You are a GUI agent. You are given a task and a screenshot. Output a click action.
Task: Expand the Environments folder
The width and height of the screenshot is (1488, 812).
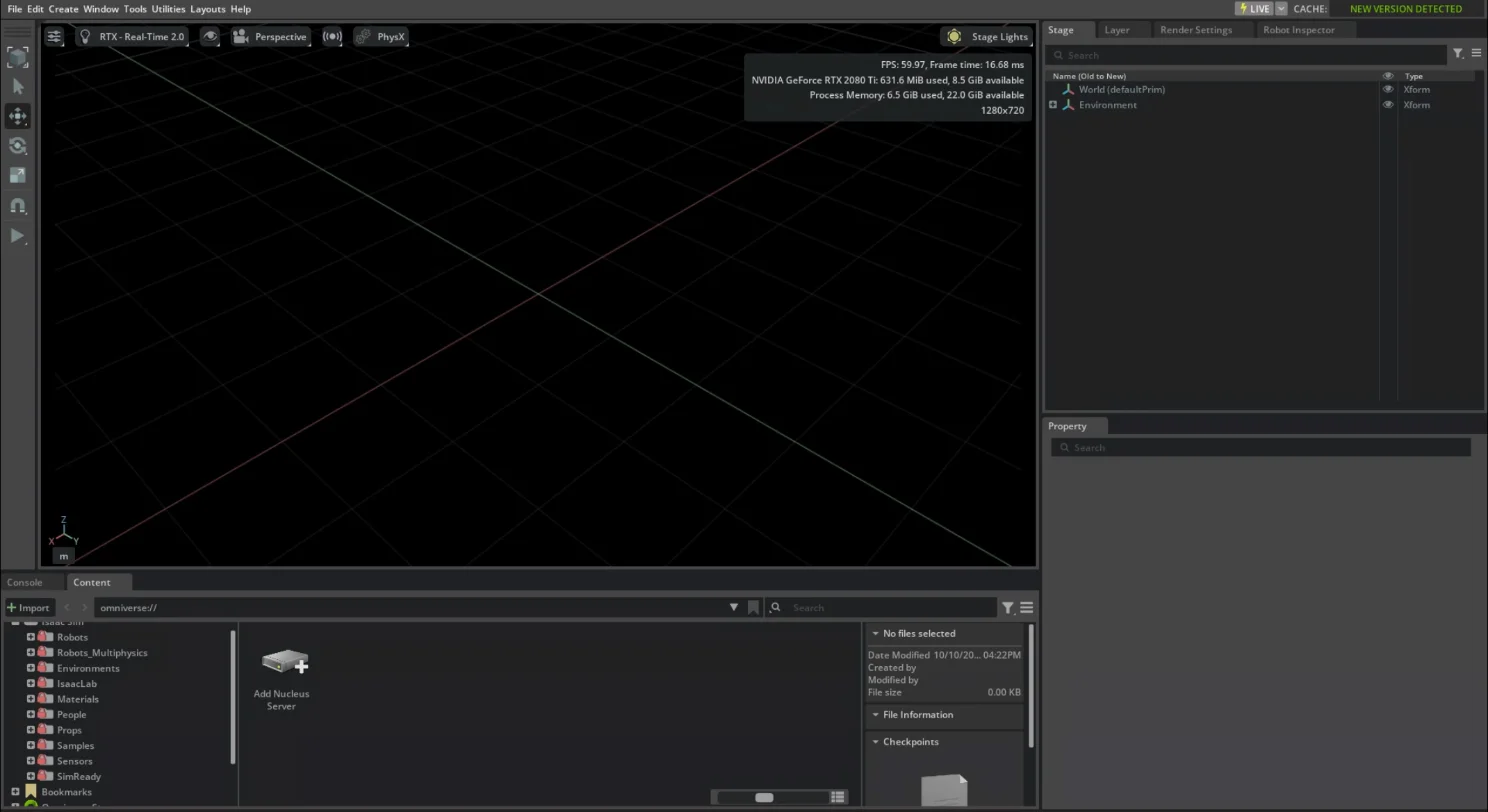[31, 668]
